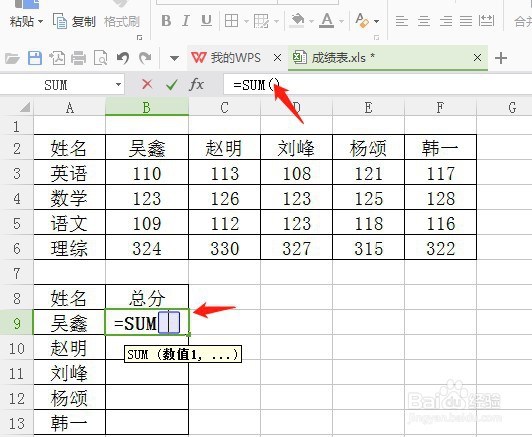Open the insert function fx dialog

197,84
